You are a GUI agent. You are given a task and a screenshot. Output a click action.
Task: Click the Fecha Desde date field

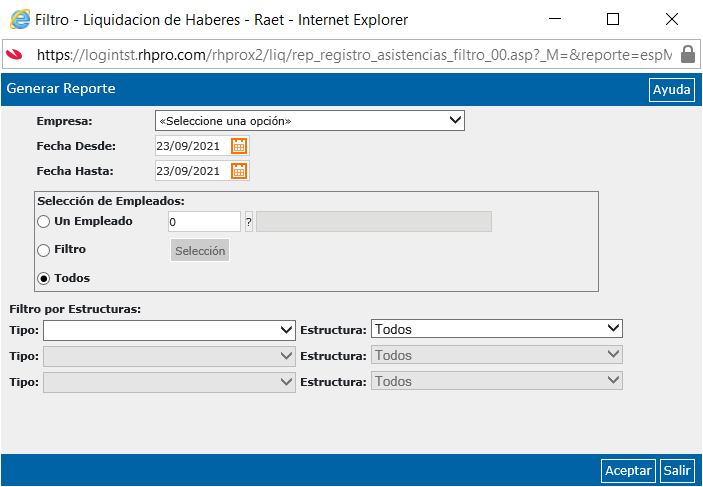click(193, 146)
